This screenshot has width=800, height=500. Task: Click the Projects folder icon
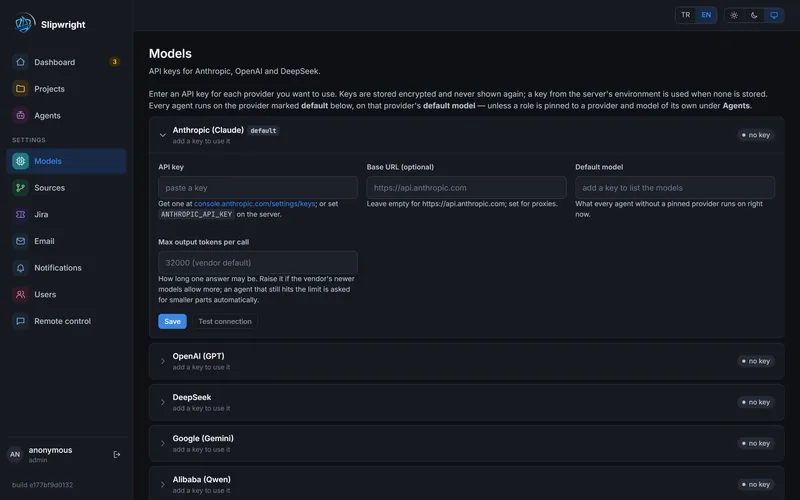point(20,89)
